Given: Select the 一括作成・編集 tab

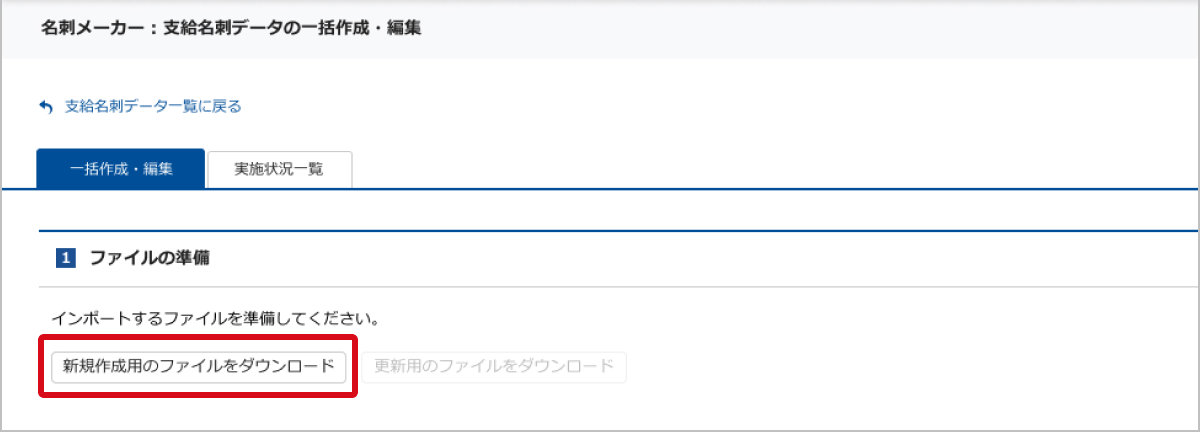Looking at the screenshot, I should (121, 169).
